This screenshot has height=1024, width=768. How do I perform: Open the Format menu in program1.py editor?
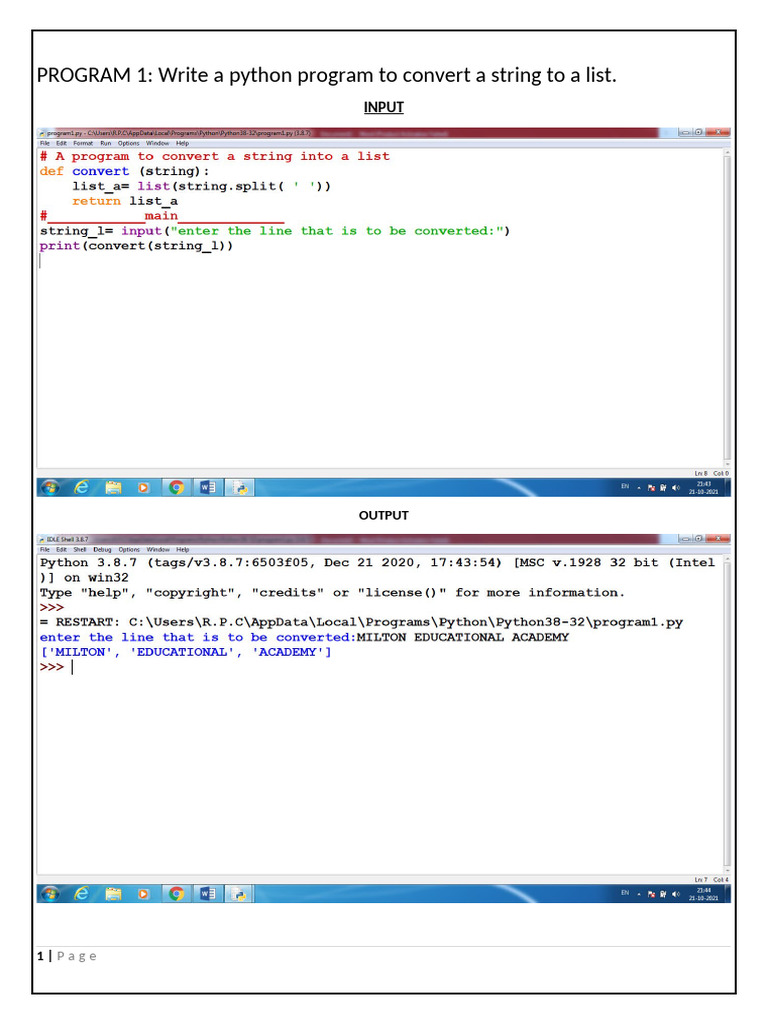pyautogui.click(x=83, y=143)
